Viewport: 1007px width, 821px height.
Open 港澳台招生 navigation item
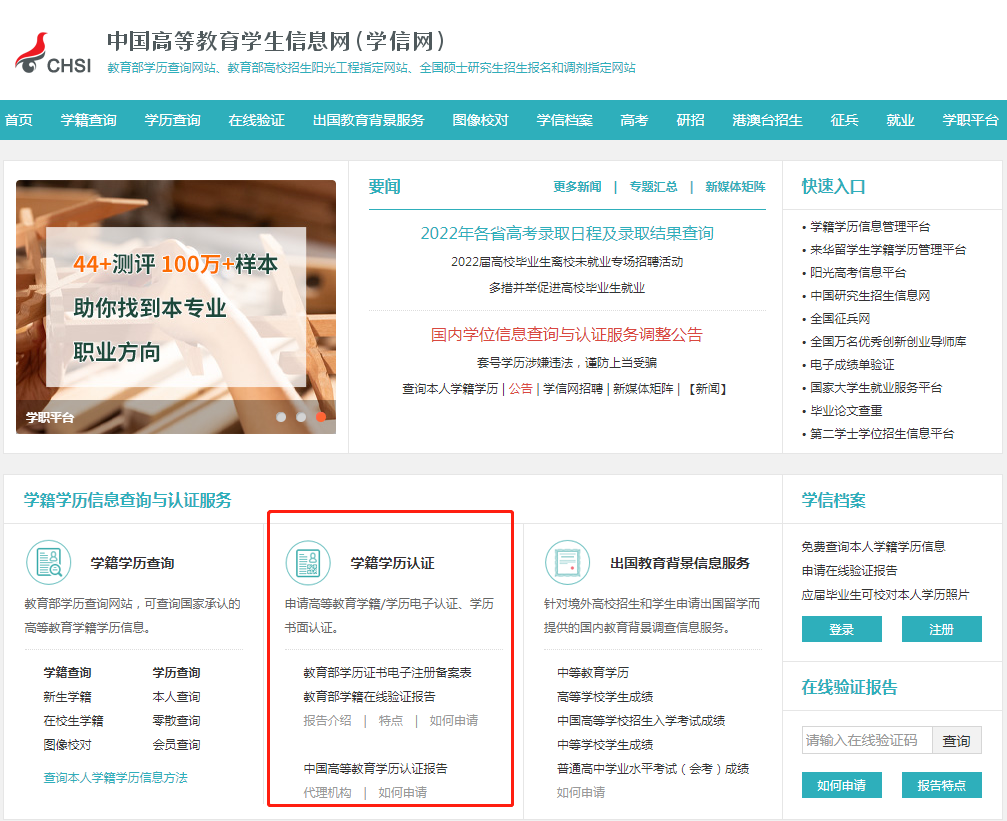click(x=767, y=120)
